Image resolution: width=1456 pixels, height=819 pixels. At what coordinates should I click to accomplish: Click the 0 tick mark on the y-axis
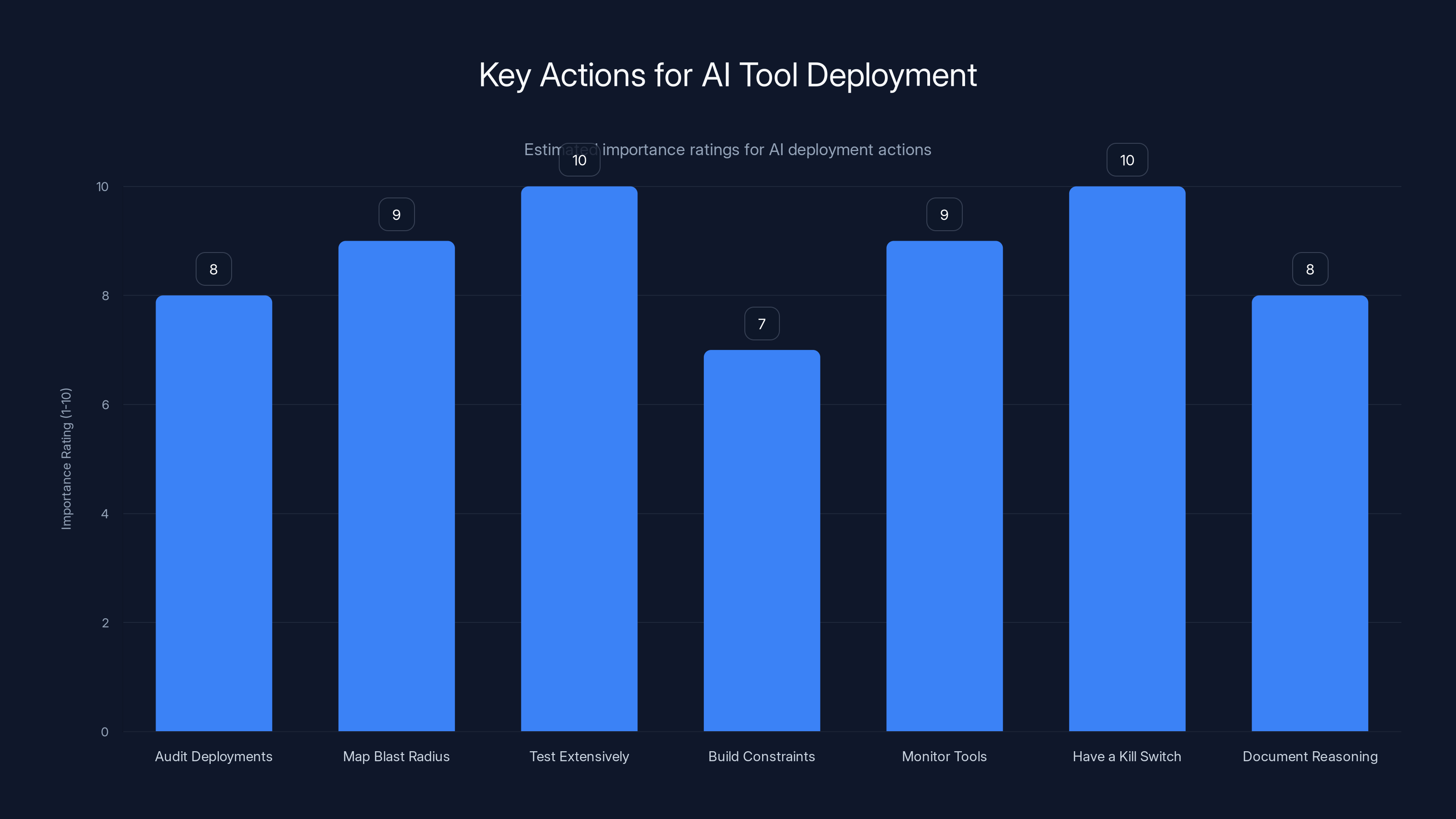pyautogui.click(x=105, y=732)
